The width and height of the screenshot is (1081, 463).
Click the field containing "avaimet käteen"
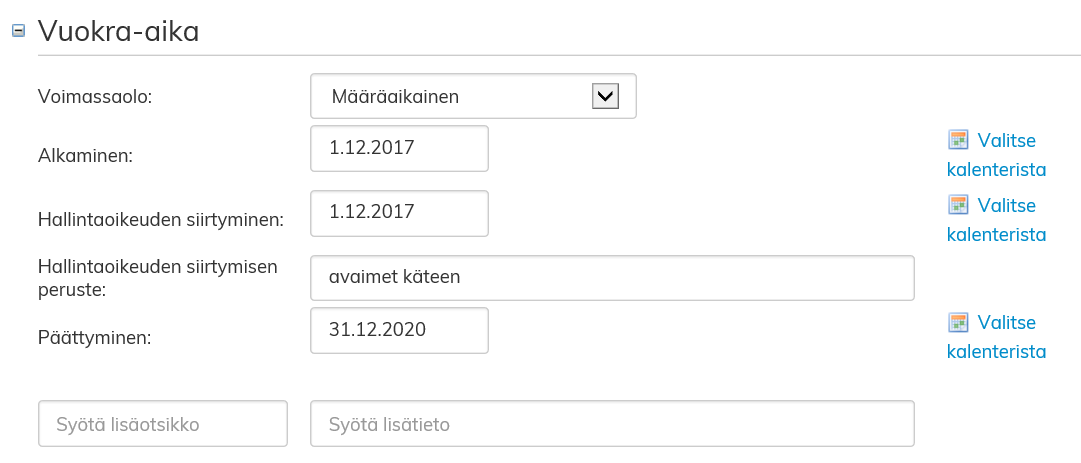click(x=612, y=277)
